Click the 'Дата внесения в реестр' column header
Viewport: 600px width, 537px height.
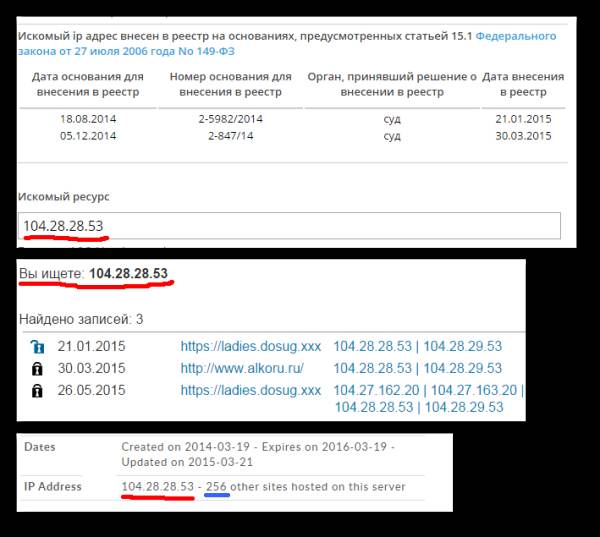pyautogui.click(x=523, y=85)
